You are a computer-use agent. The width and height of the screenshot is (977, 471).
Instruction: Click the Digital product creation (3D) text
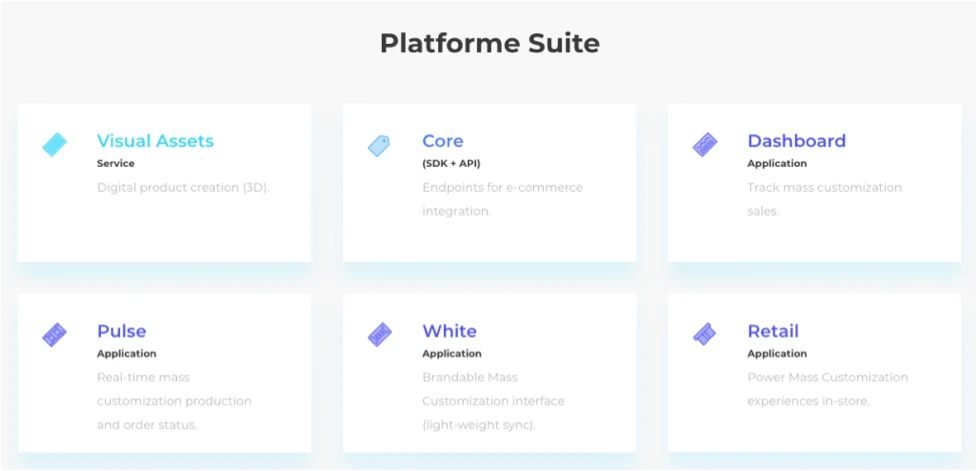pos(183,188)
